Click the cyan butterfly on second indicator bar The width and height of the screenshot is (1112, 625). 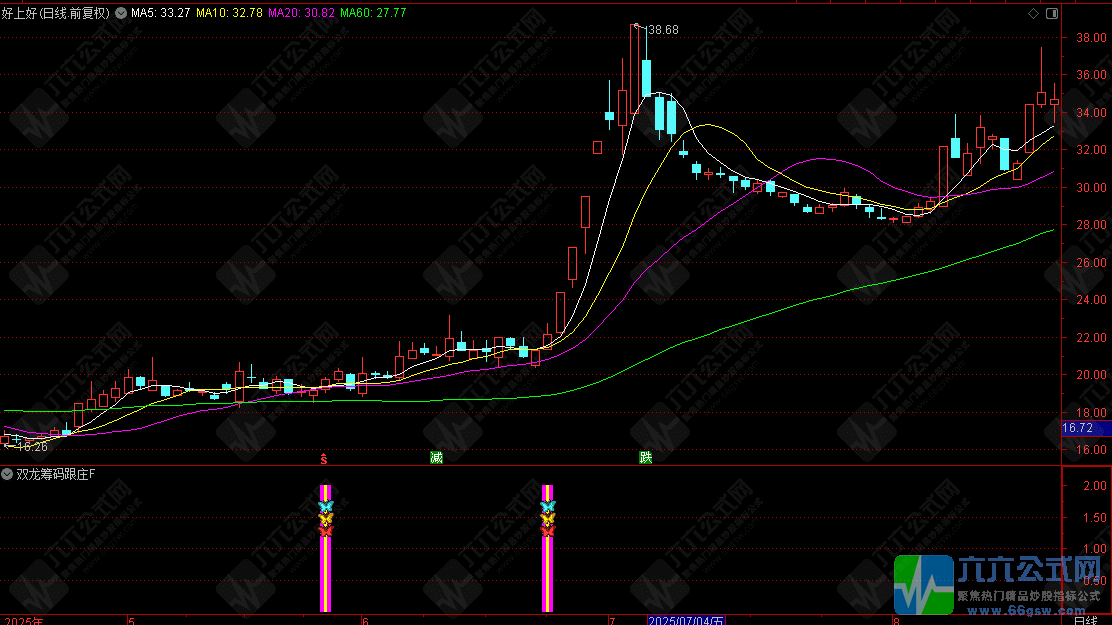547,506
